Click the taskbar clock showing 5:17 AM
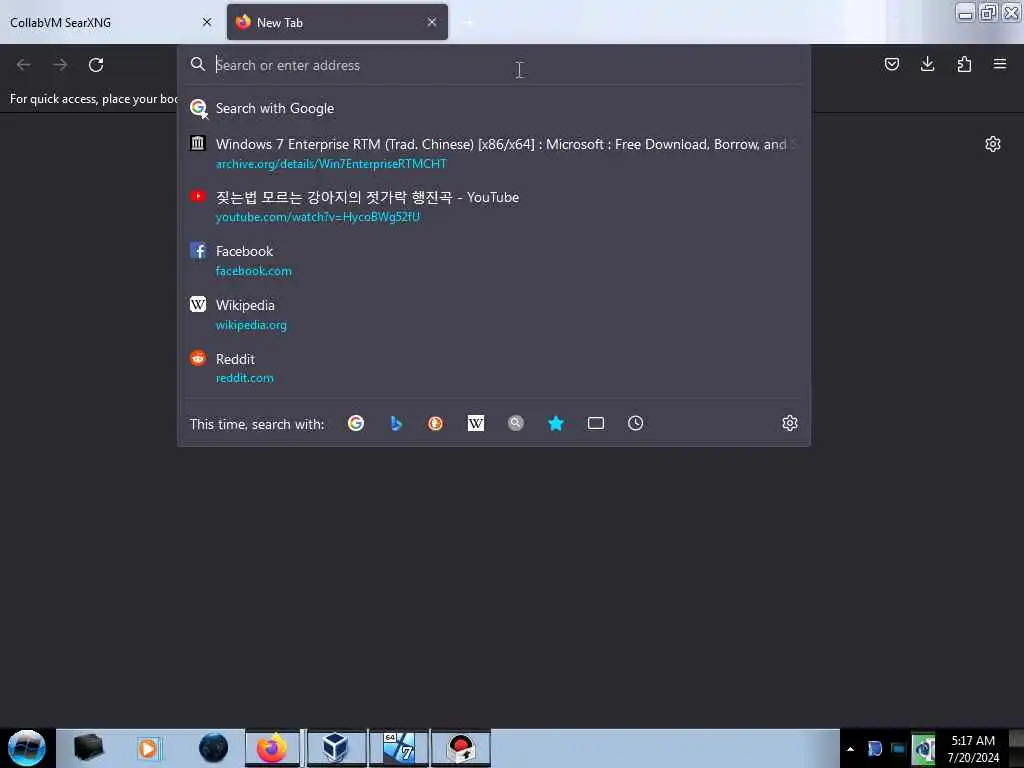This screenshot has height=768, width=1024. (973, 748)
